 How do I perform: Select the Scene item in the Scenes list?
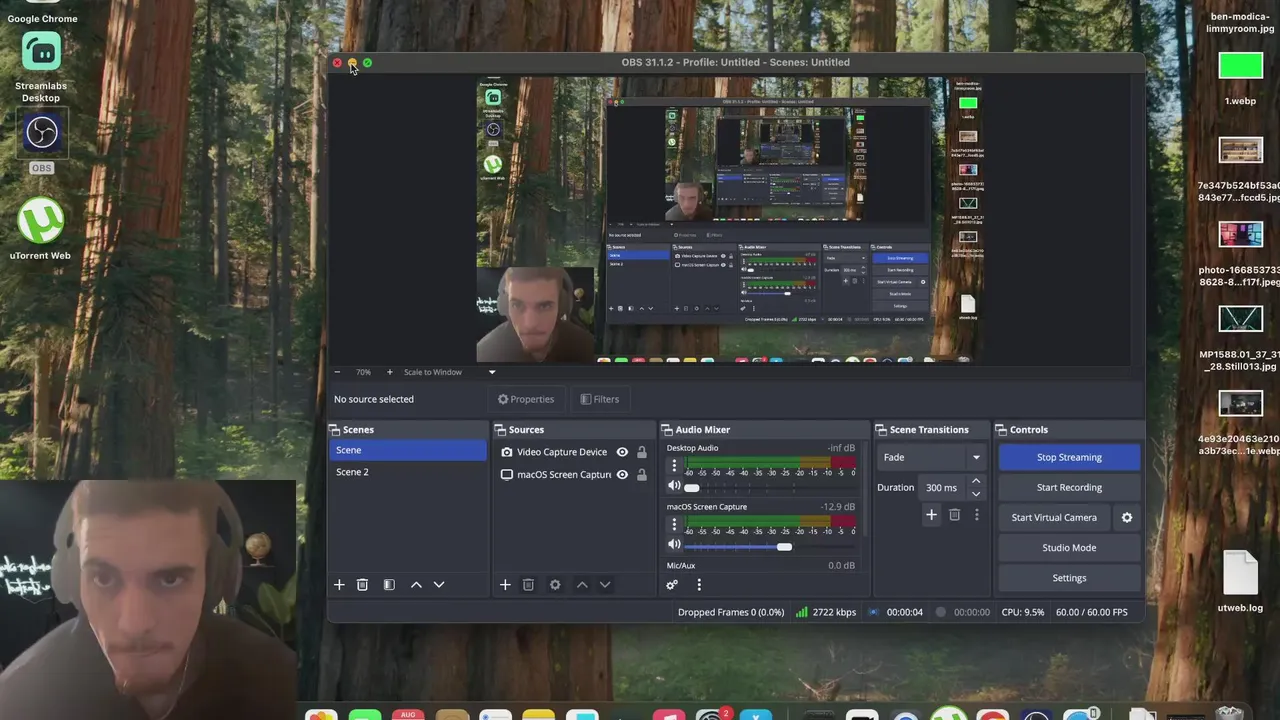(408, 450)
